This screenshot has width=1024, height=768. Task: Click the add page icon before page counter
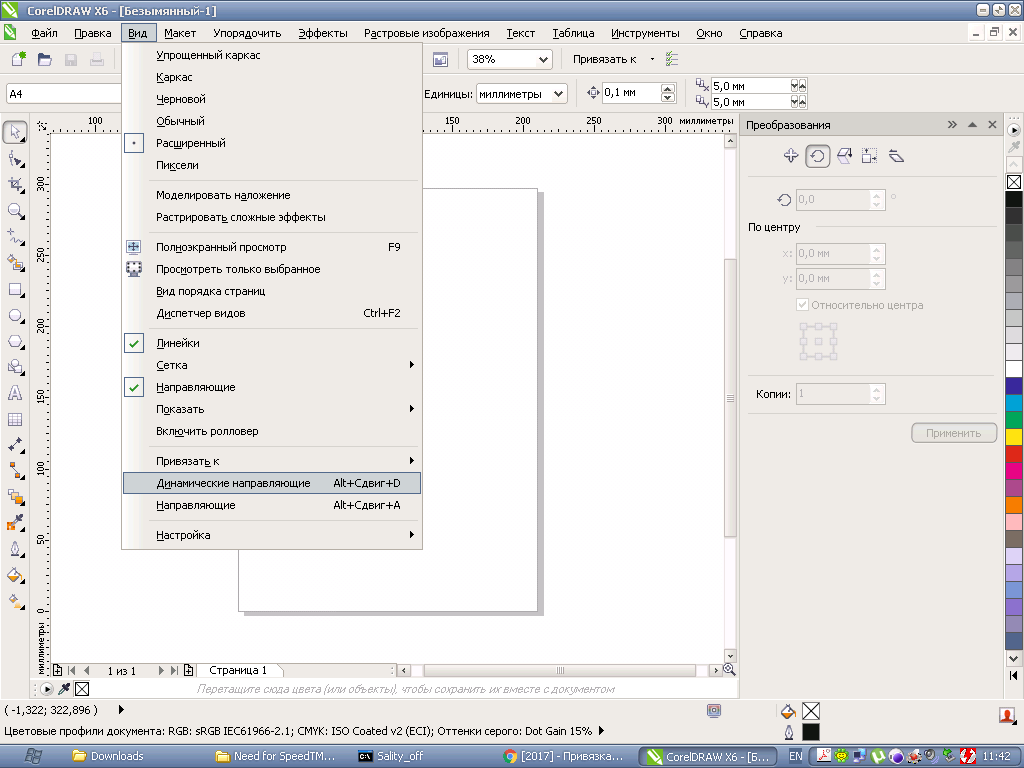click(57, 670)
